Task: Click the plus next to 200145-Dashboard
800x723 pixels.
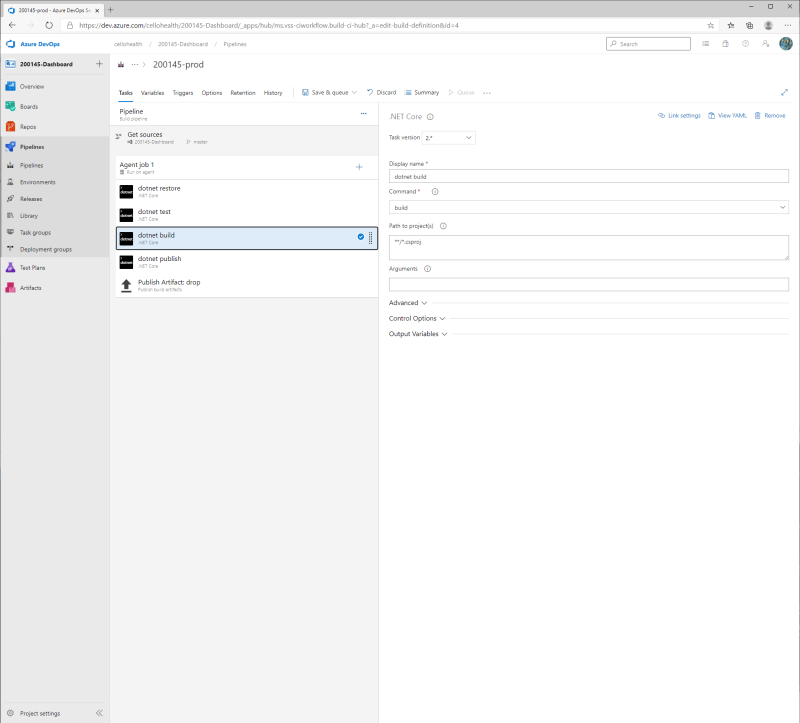Action: point(99,64)
